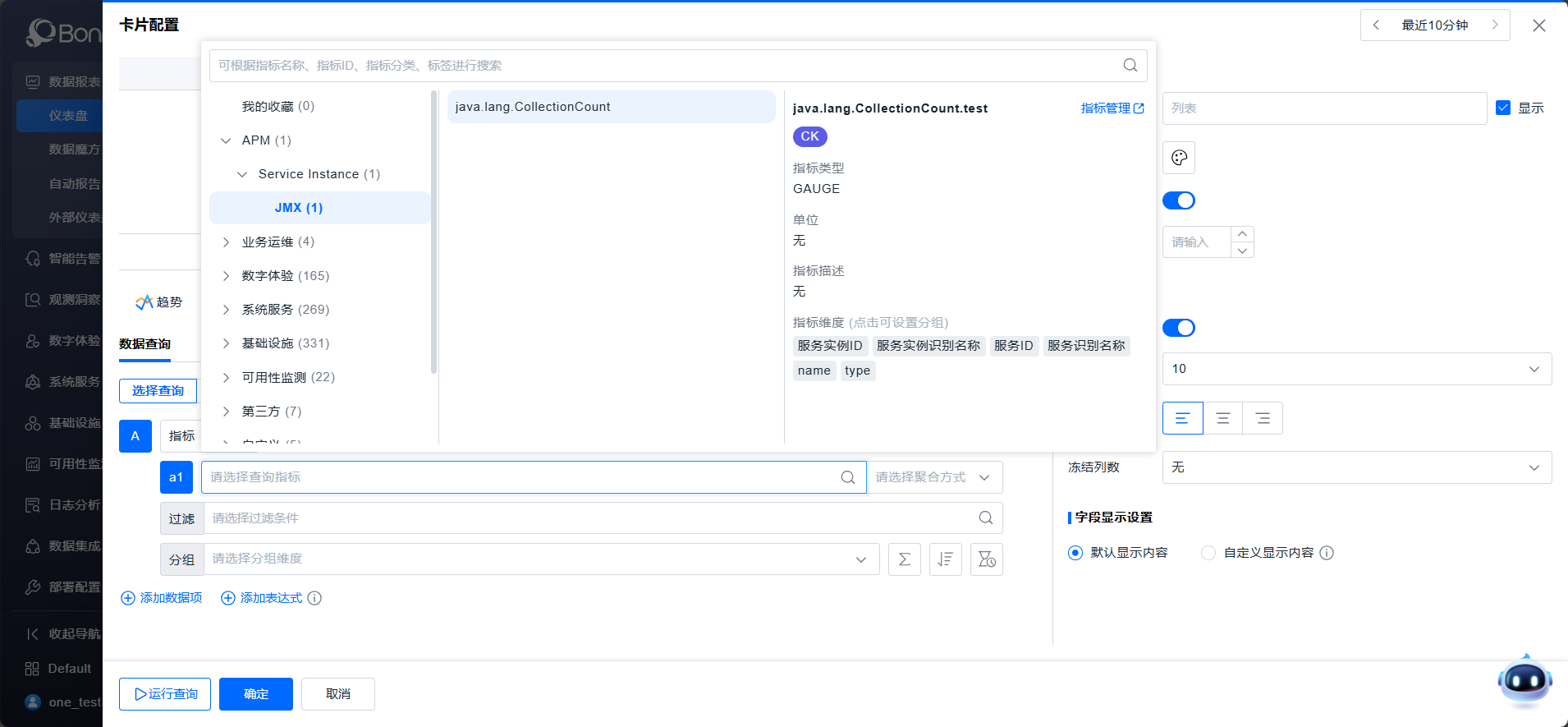Click the info icon next to 添加表达式
This screenshot has height=727, width=1568.
pos(314,598)
